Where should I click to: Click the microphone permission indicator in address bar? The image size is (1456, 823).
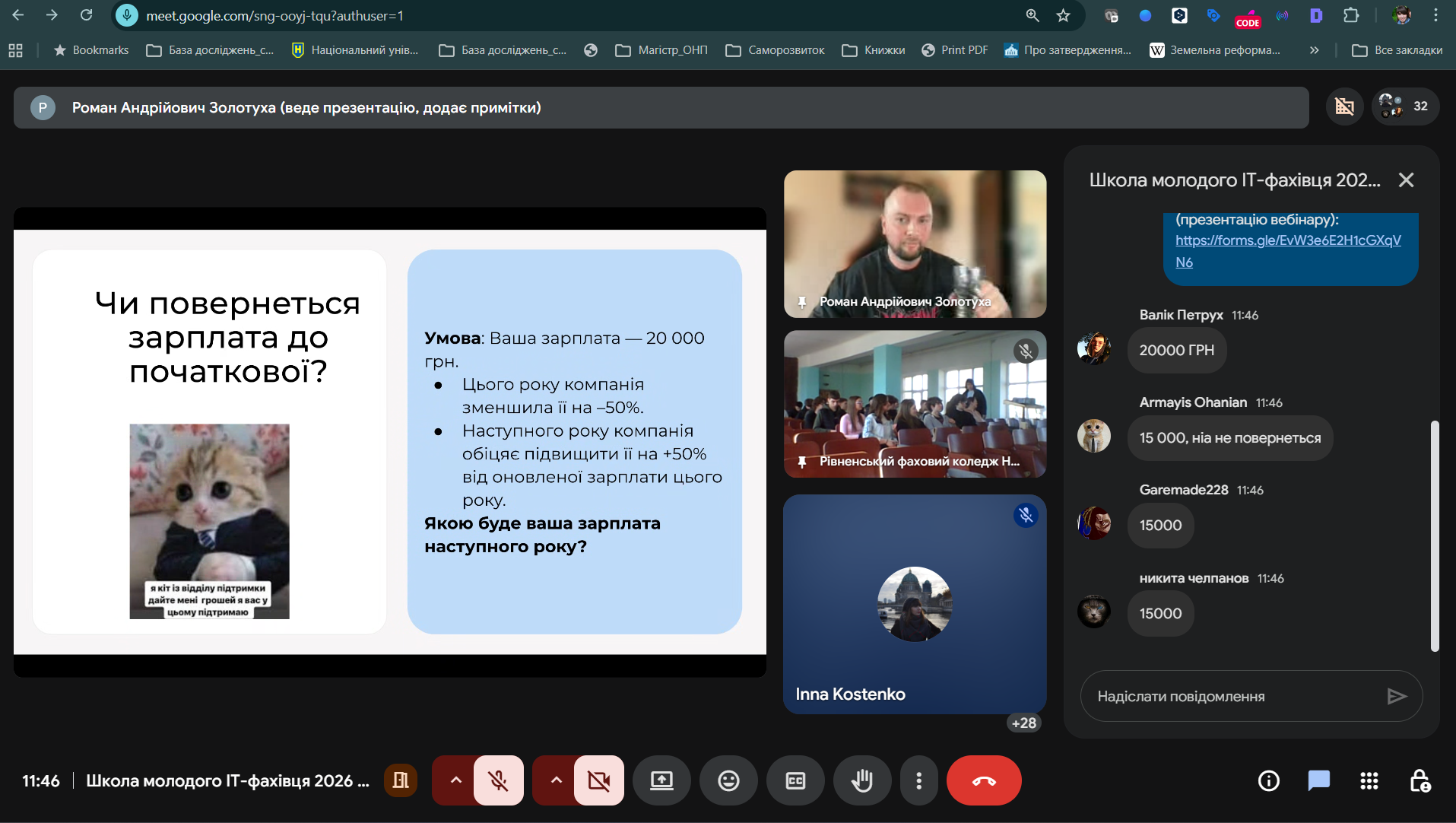tap(127, 15)
